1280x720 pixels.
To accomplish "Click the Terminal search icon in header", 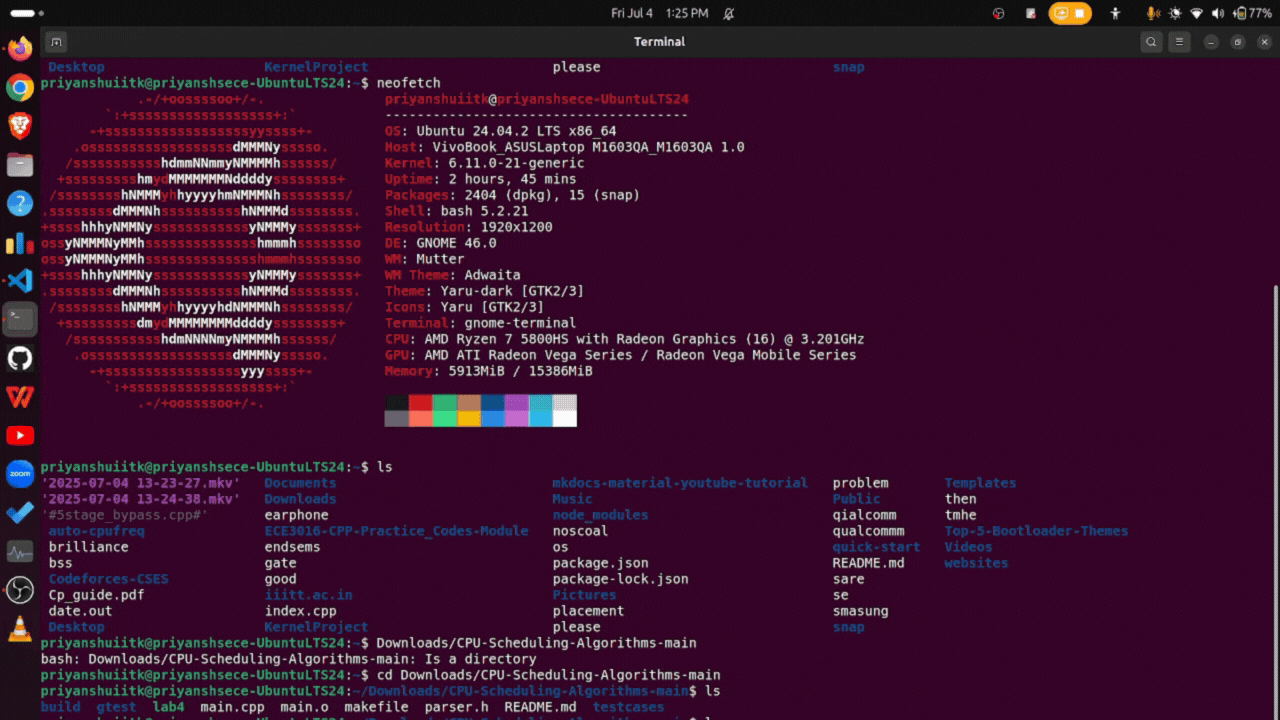I will pyautogui.click(x=1152, y=42).
